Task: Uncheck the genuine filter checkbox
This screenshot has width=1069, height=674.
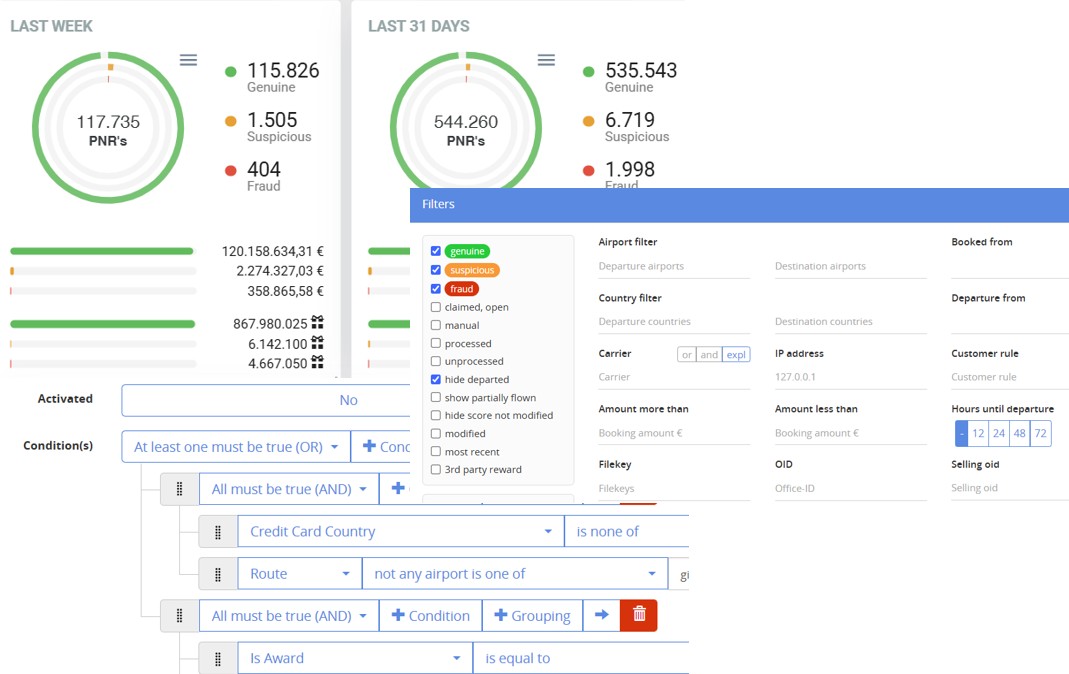Action: 436,251
